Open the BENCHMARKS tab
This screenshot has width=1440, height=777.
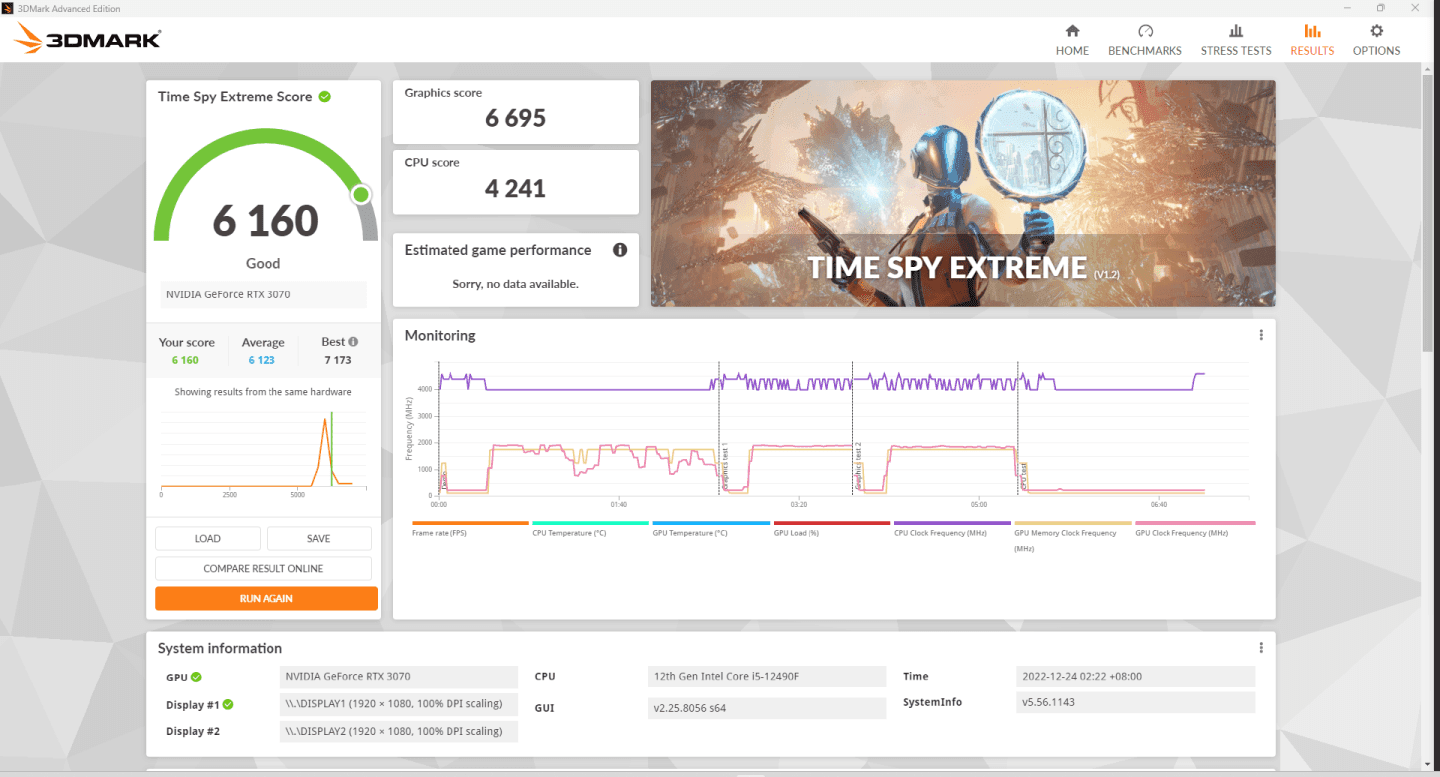pyautogui.click(x=1144, y=40)
